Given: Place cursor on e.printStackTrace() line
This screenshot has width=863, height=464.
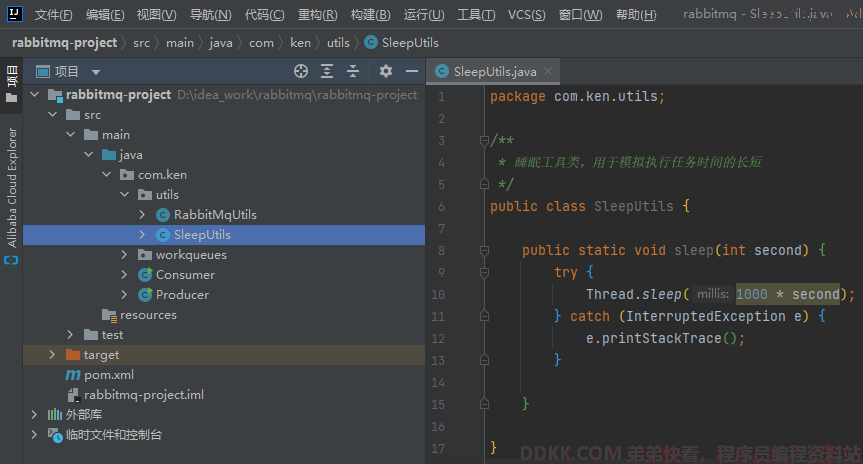Looking at the screenshot, I should [x=665, y=338].
